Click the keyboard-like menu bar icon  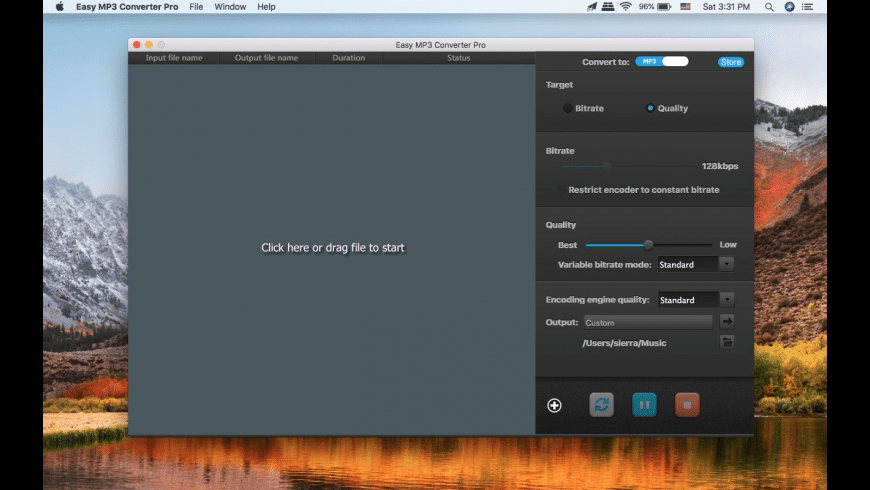608,7
